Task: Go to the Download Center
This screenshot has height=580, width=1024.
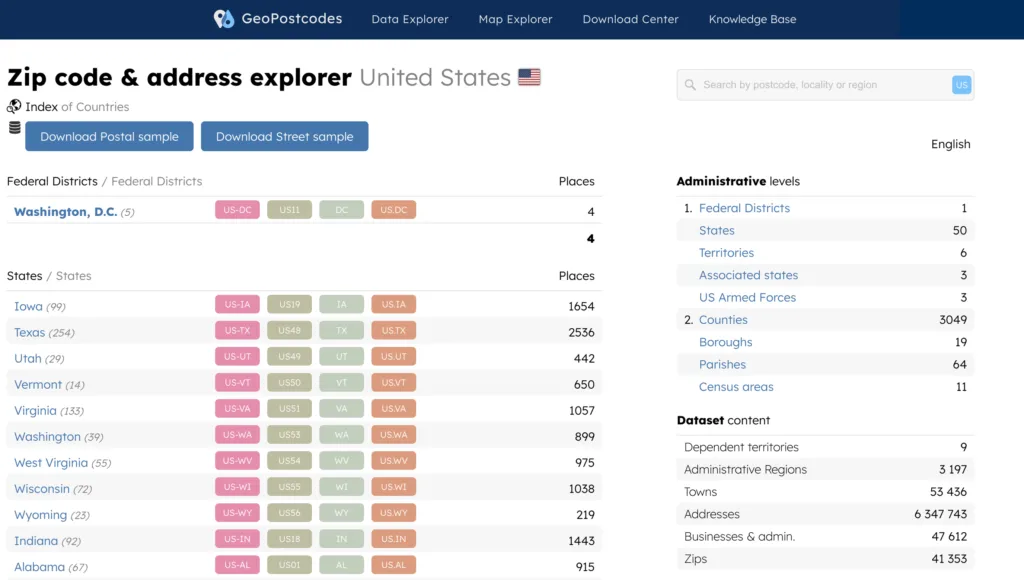Action: [630, 19]
